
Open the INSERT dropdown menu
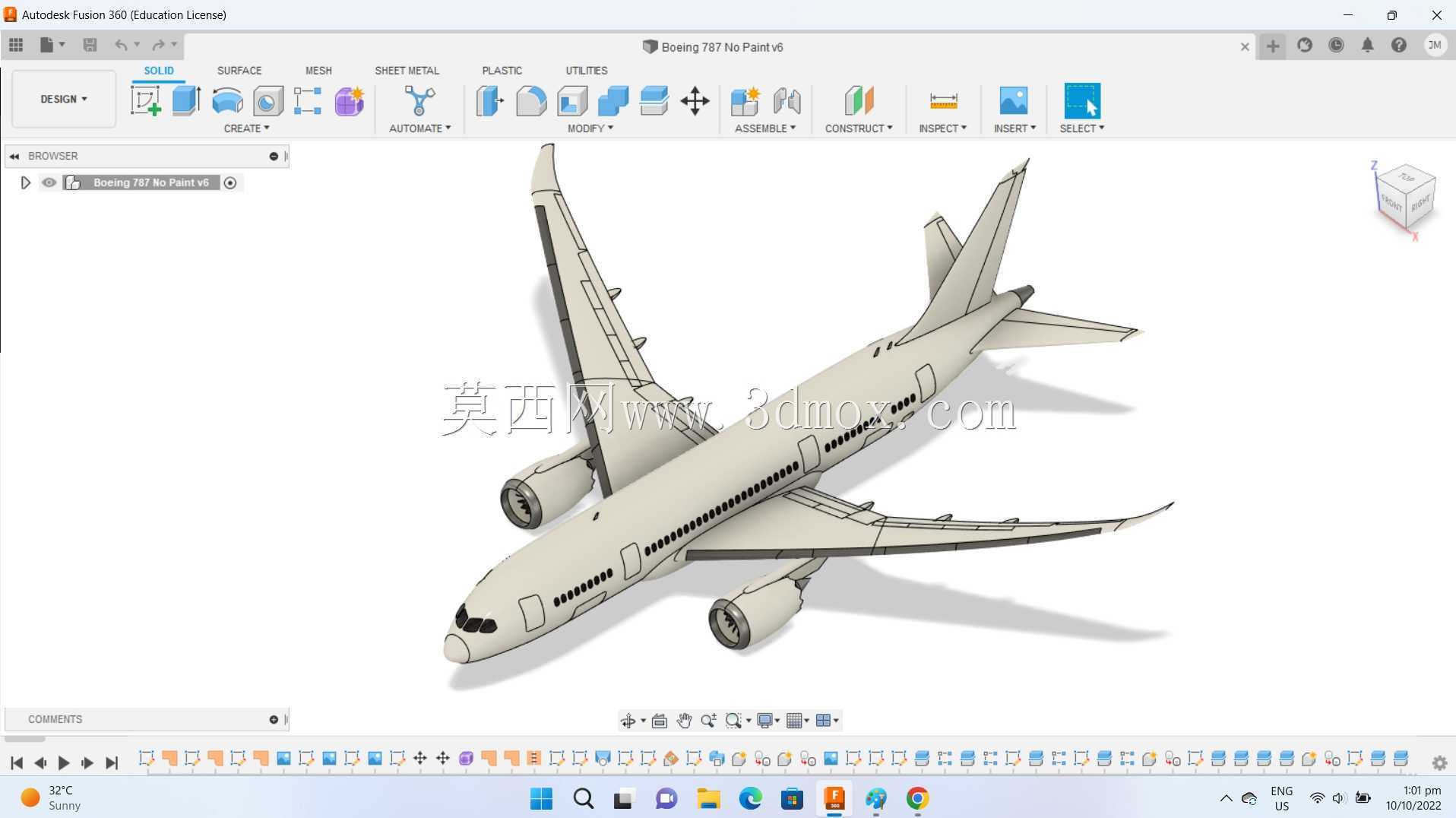1014,128
